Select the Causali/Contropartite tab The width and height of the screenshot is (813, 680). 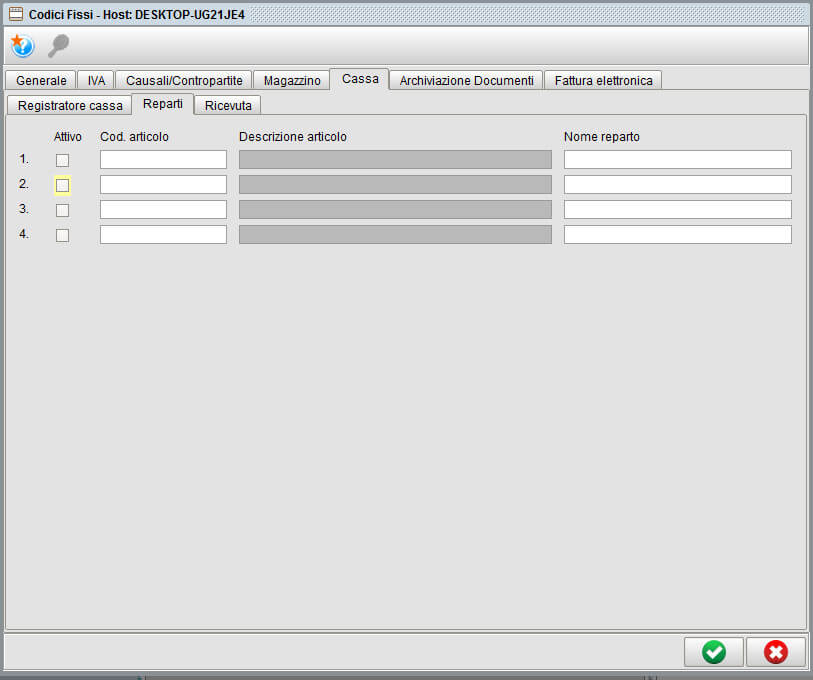184,80
